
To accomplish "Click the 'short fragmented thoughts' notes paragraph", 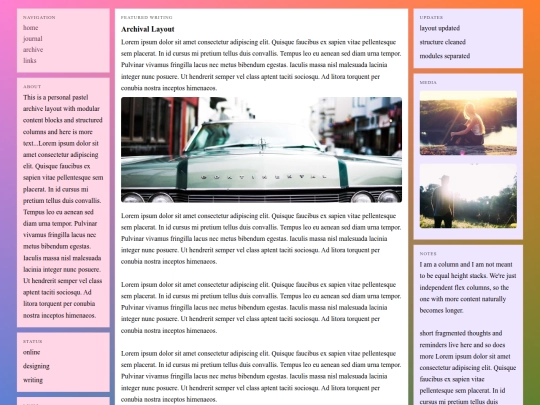I will (468, 367).
